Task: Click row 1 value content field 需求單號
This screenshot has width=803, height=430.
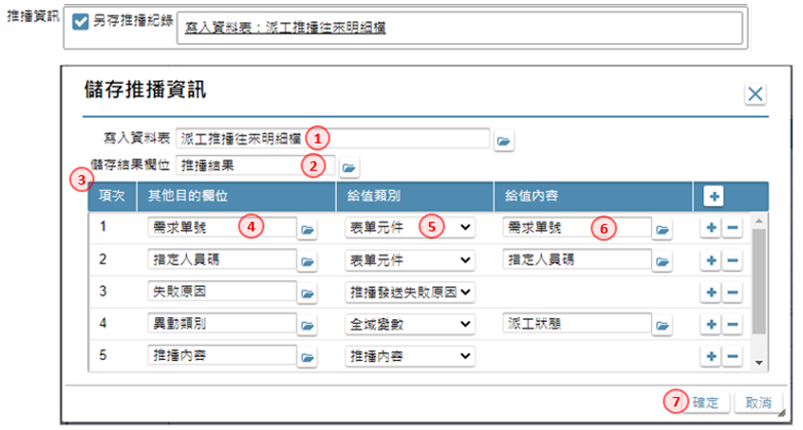Action: (x=577, y=227)
